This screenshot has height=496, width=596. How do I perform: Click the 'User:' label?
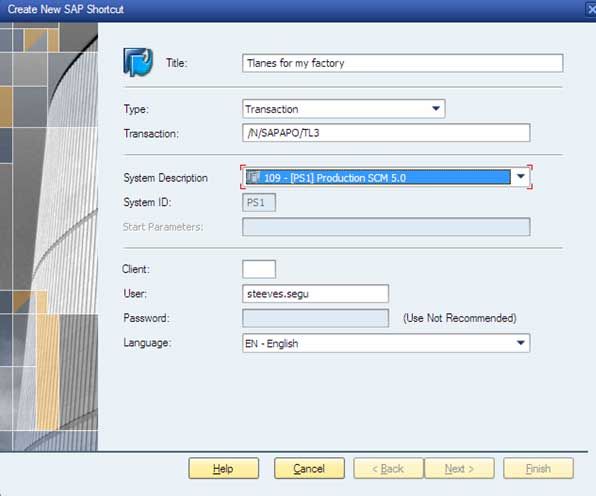(x=135, y=293)
